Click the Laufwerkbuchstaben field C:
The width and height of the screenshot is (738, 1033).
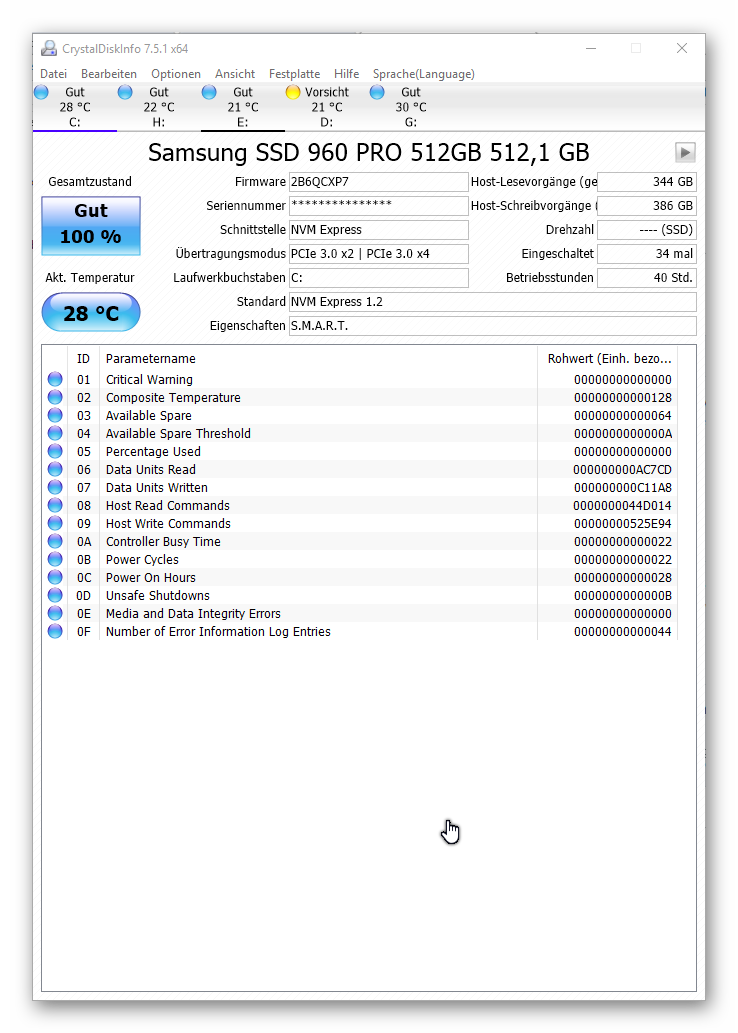379,277
